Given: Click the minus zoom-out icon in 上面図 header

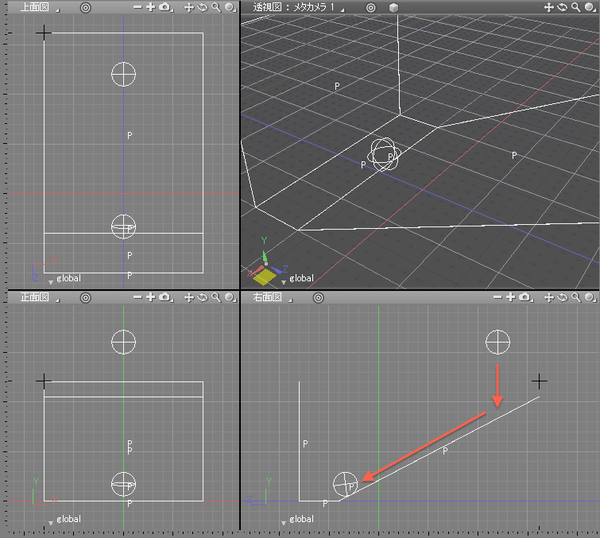Looking at the screenshot, I should (x=138, y=7).
